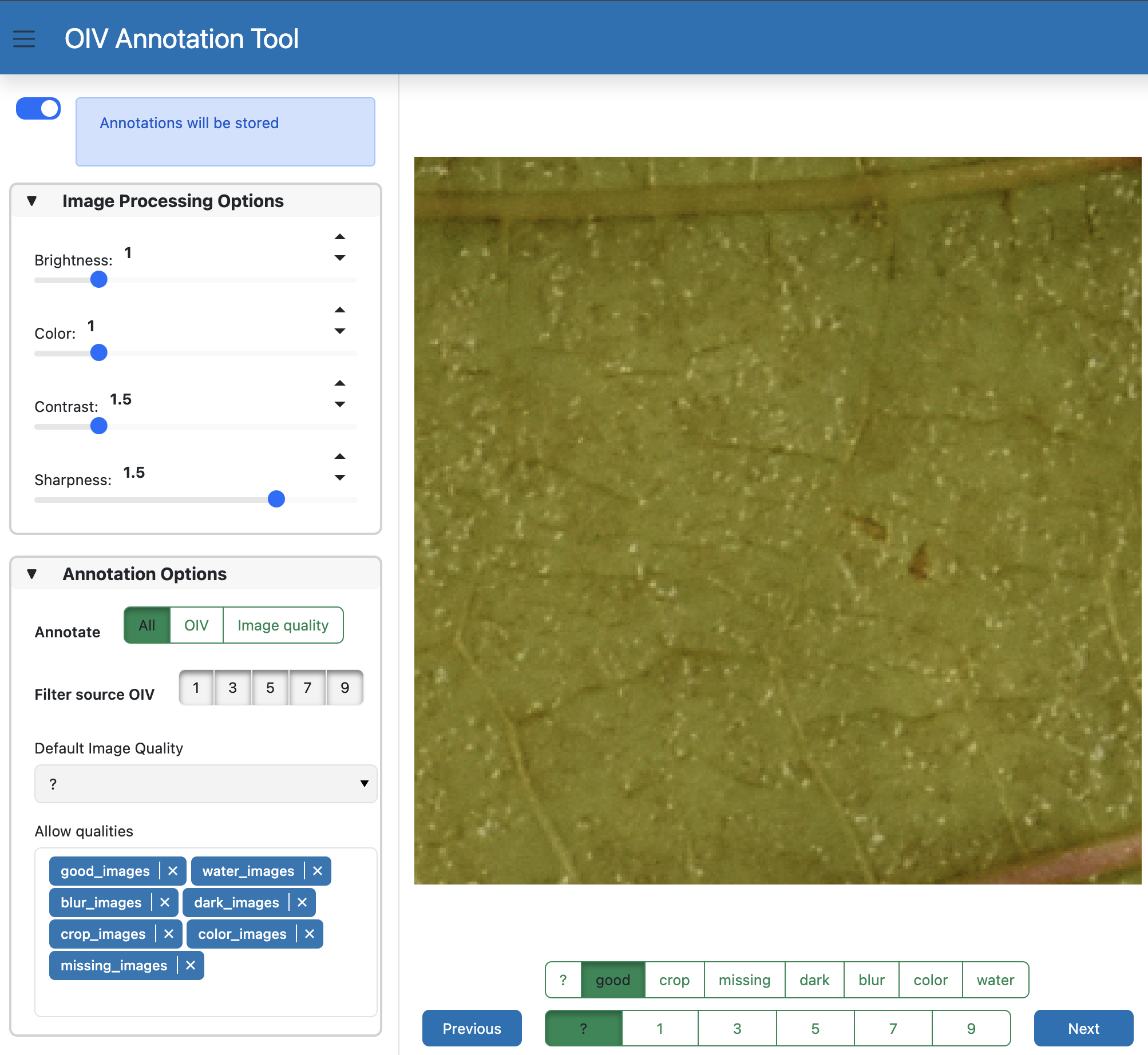Click the Previous button to go back
The width and height of the screenshot is (1148, 1055).
click(x=470, y=1027)
